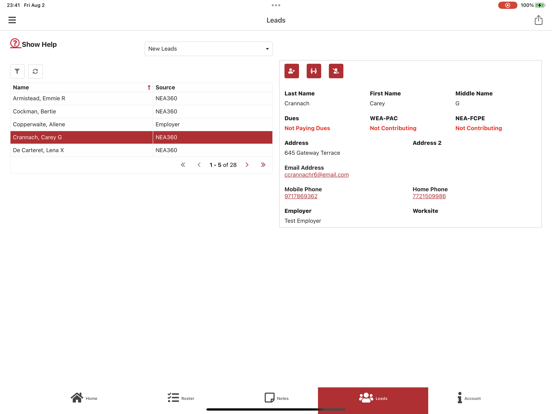Image resolution: width=552 pixels, height=414 pixels.
Task: Open email link ccrannachr6@email.com
Action: click(316, 175)
